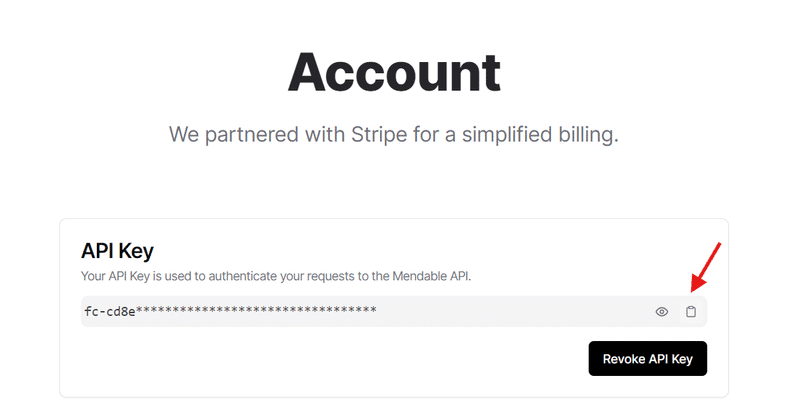Click the visible "fc-cd8e" key prefix
Screen dimensions: 800x408
[x=109, y=311]
